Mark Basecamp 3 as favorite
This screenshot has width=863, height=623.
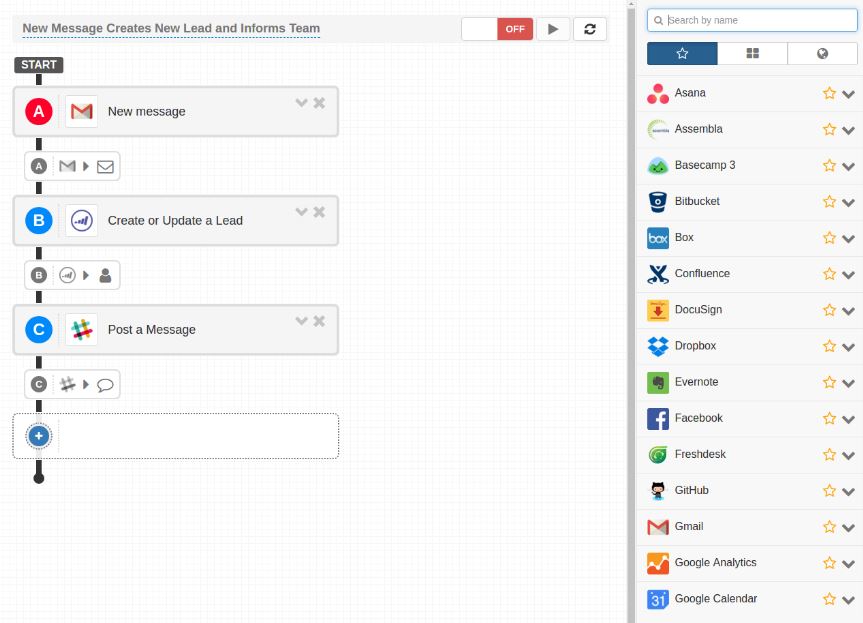pos(829,166)
